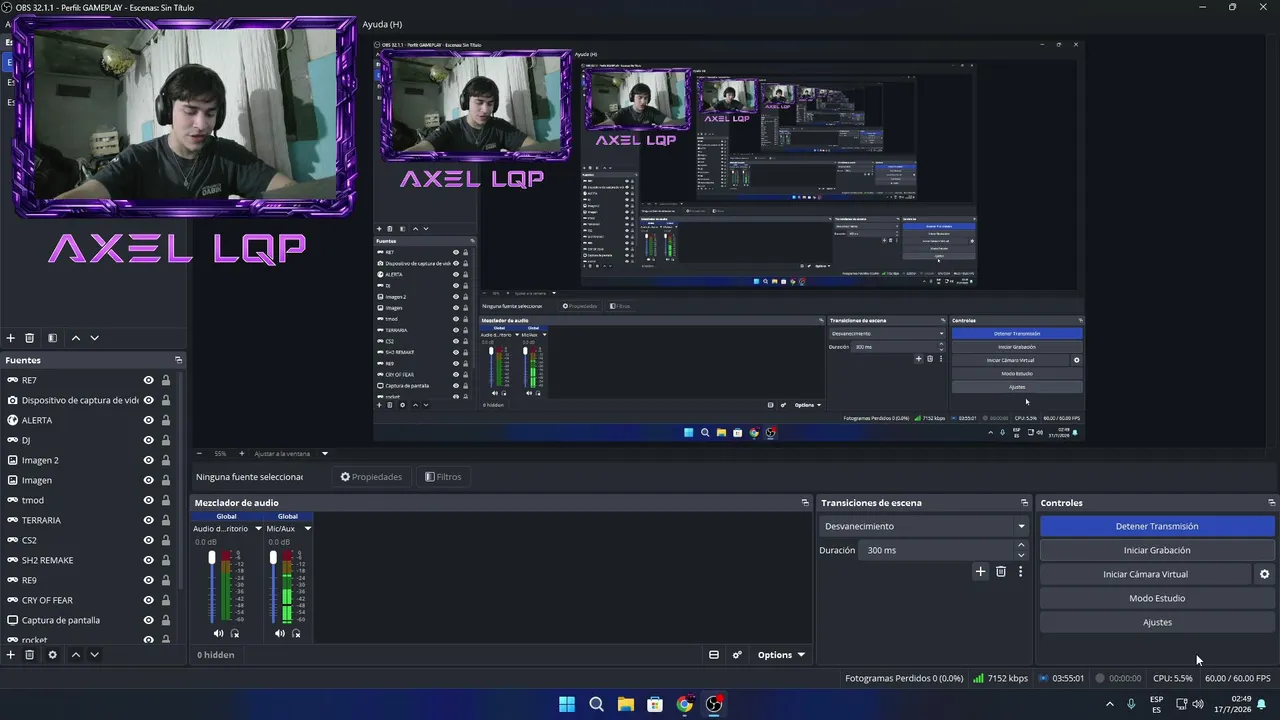
Task: Open source properties gear below sources list
Action: click(53, 655)
